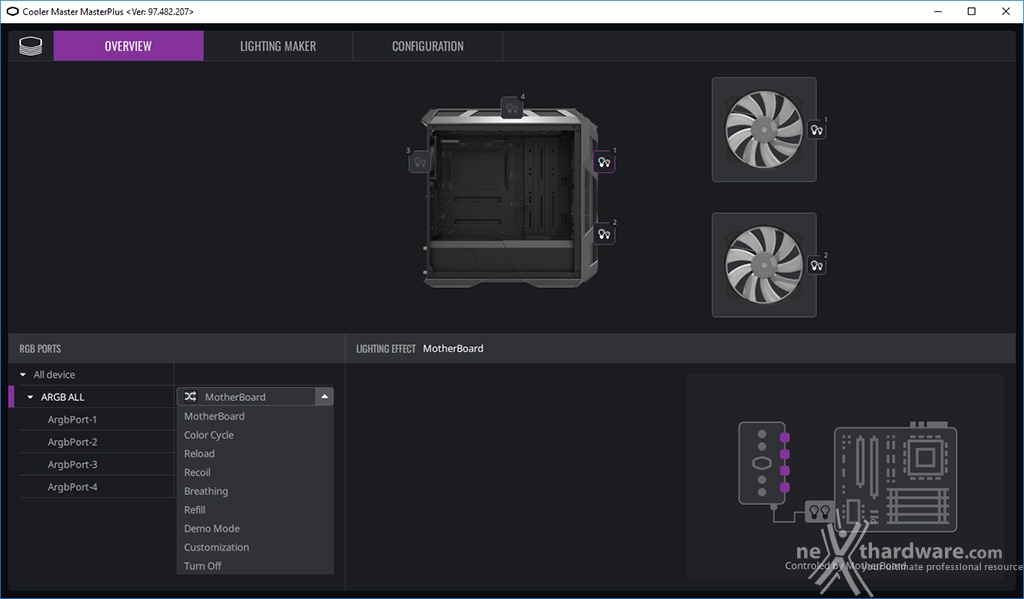1024x599 pixels.
Task: Click the bulb icon in motherboard diagram
Action: [819, 510]
